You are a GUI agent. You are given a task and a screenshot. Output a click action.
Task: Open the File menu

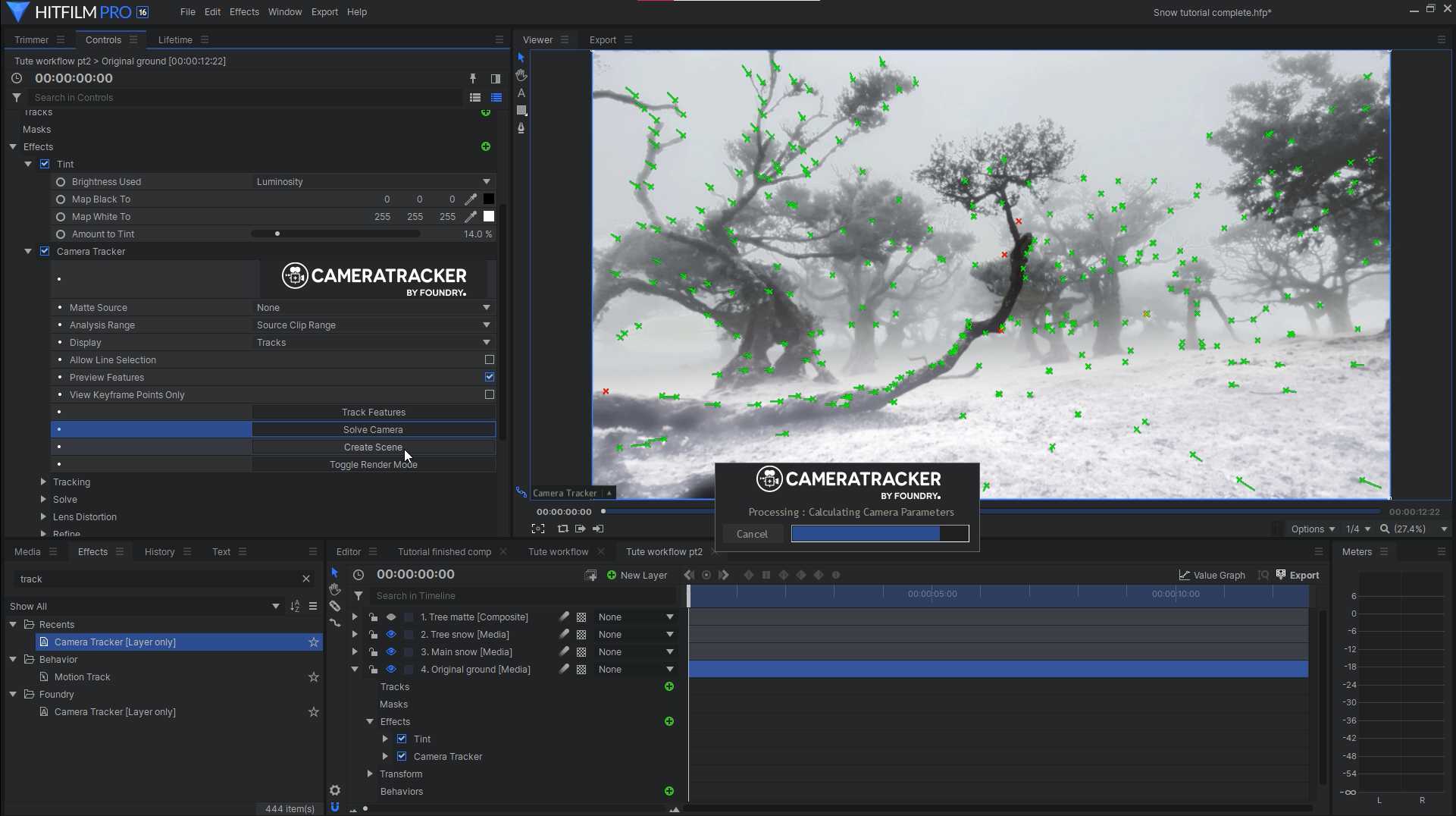coord(188,12)
